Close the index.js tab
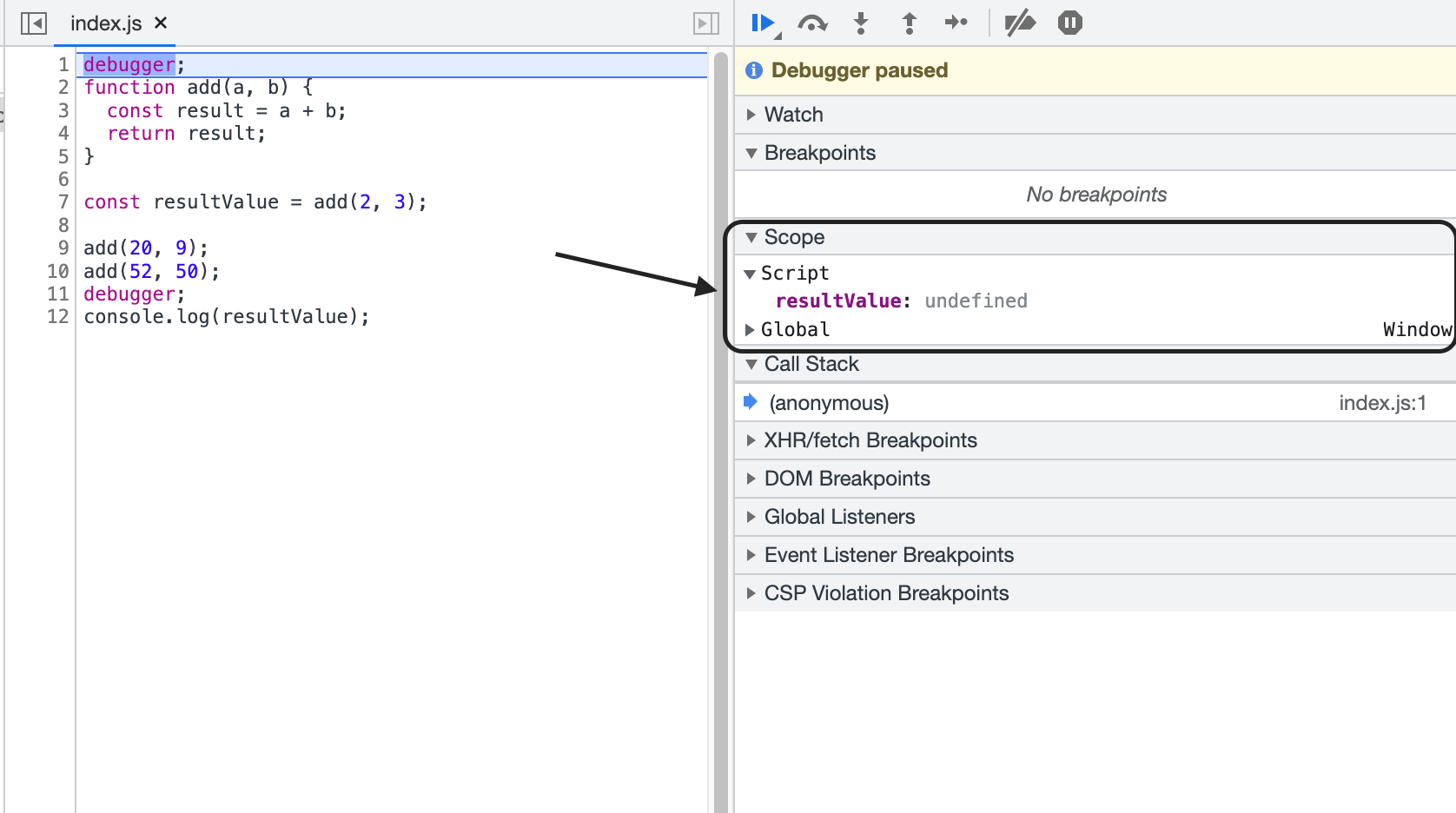This screenshot has height=813, width=1456. click(161, 23)
